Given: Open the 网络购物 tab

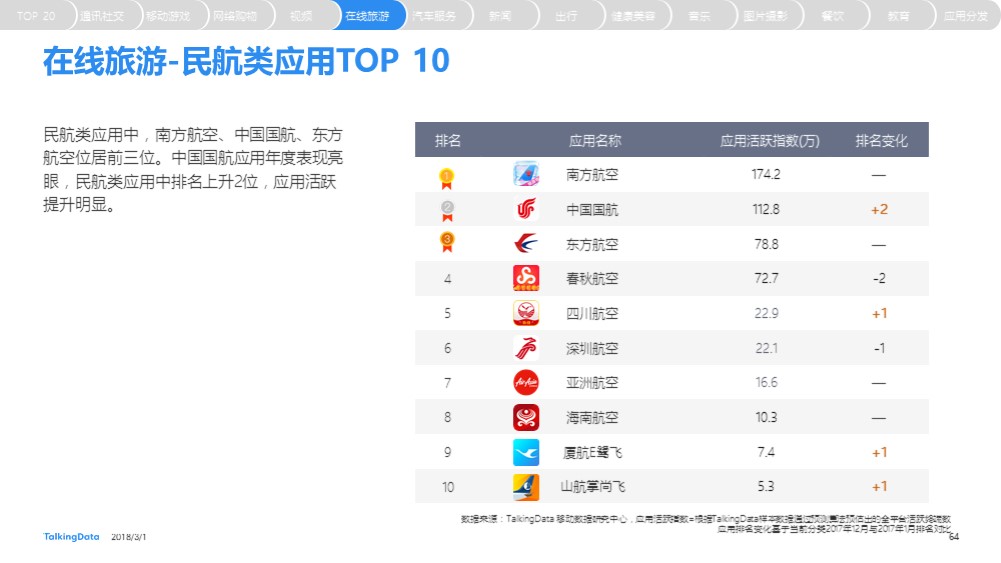Looking at the screenshot, I should click(x=234, y=15).
